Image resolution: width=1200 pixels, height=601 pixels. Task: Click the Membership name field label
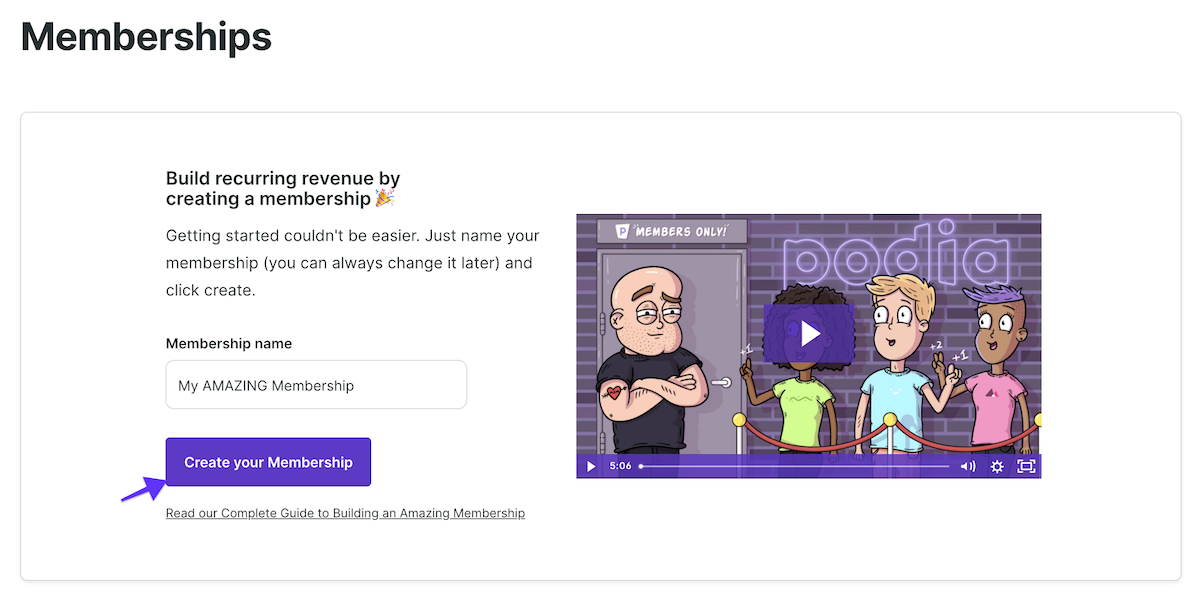229,343
